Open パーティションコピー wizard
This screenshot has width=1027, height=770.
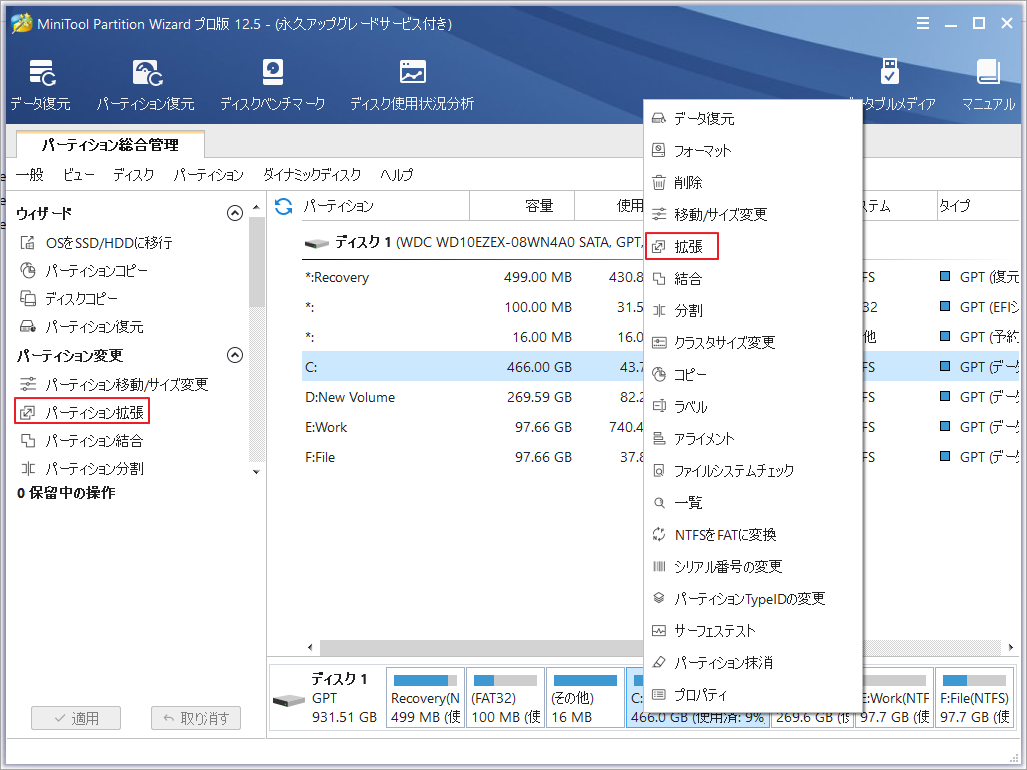point(93,270)
